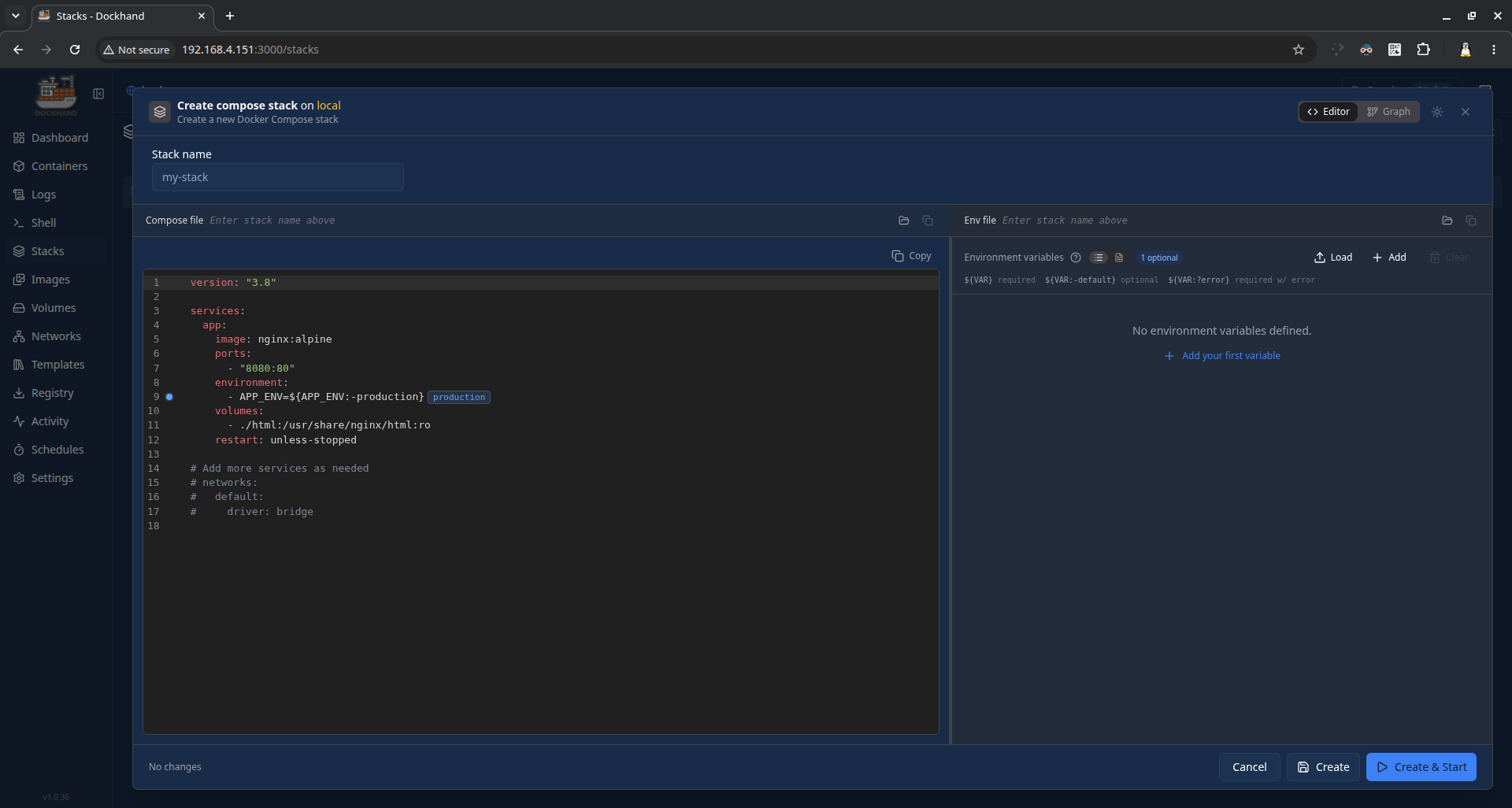Click Create & Start button
Viewport: 1512px width, 808px height.
(x=1421, y=767)
